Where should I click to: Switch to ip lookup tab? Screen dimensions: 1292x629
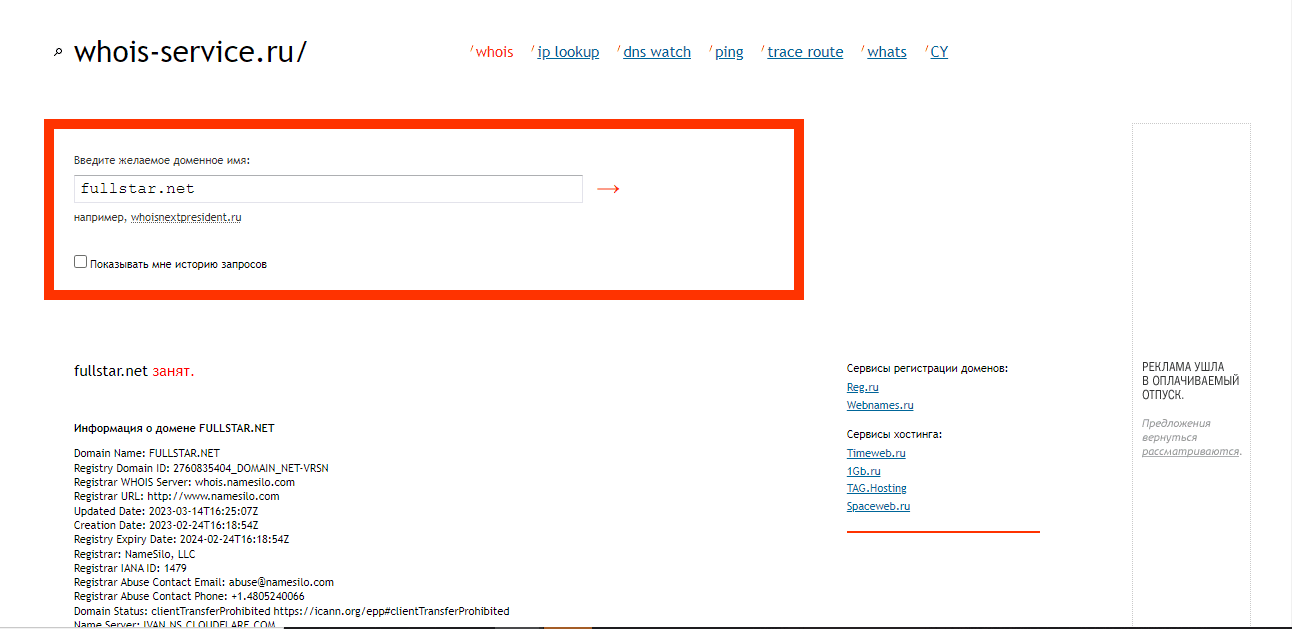[x=568, y=52]
